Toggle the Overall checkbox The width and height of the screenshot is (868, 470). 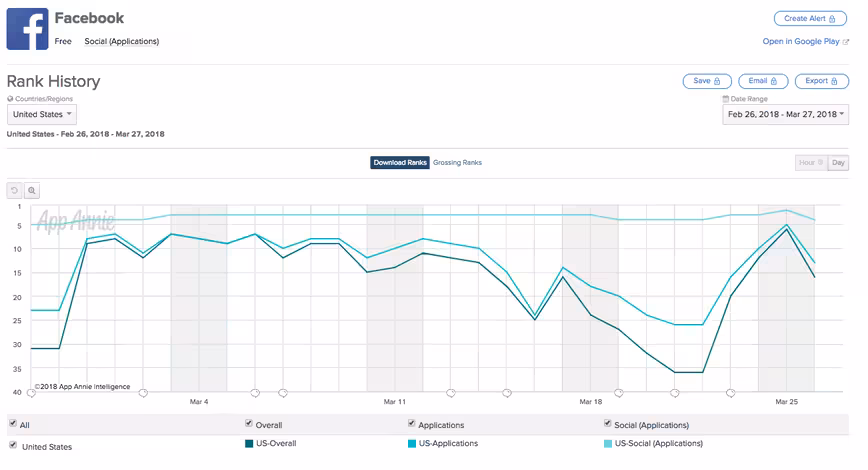point(249,423)
